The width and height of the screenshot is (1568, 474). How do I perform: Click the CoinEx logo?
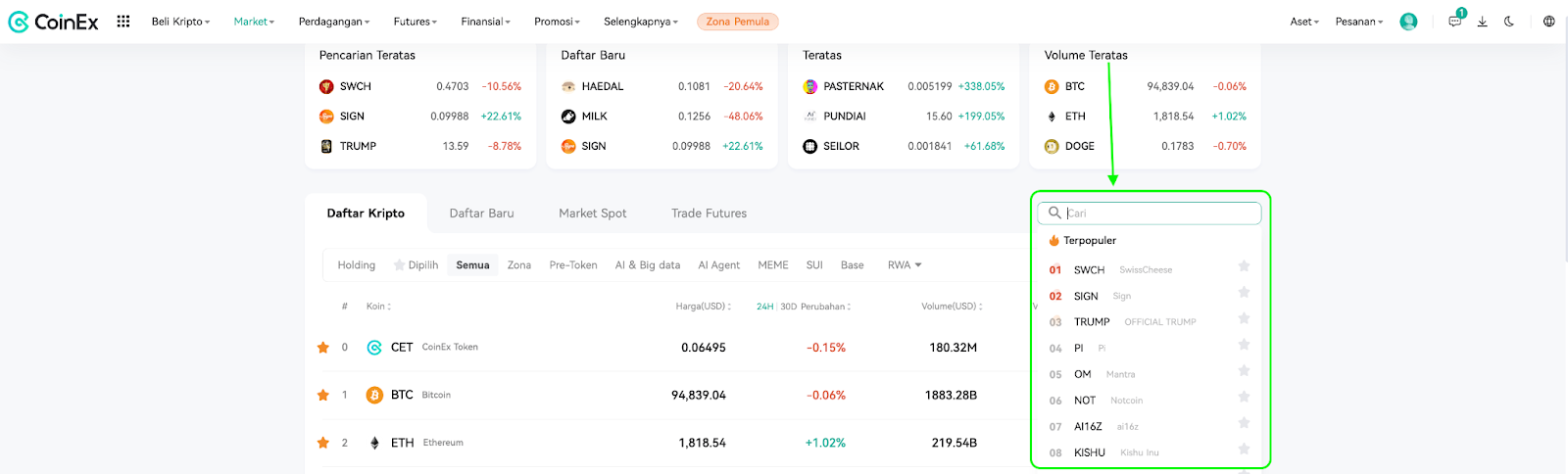53,22
